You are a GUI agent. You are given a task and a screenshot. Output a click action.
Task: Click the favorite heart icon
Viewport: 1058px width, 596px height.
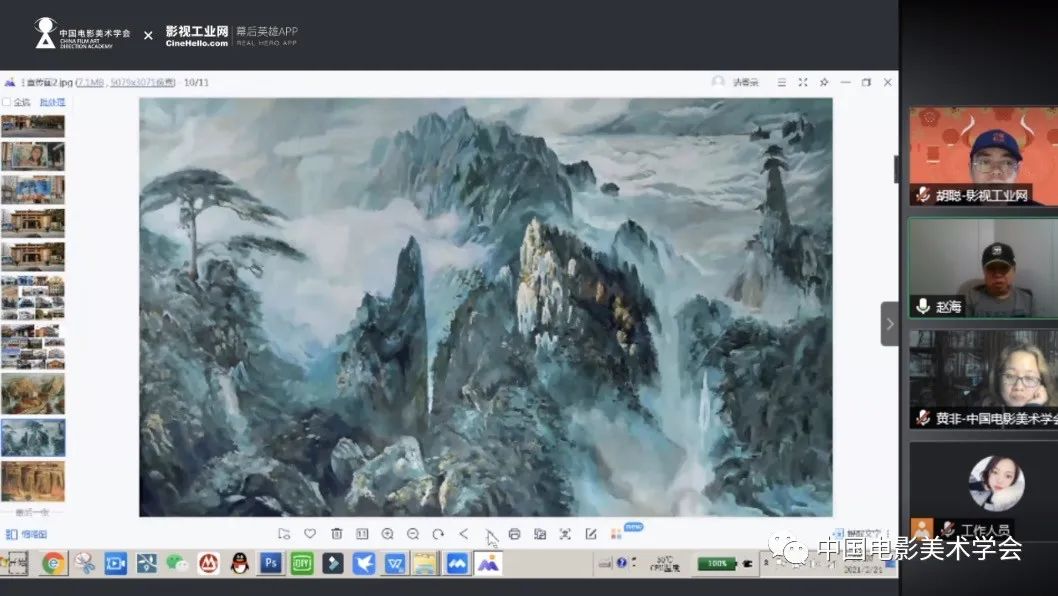tap(310, 534)
